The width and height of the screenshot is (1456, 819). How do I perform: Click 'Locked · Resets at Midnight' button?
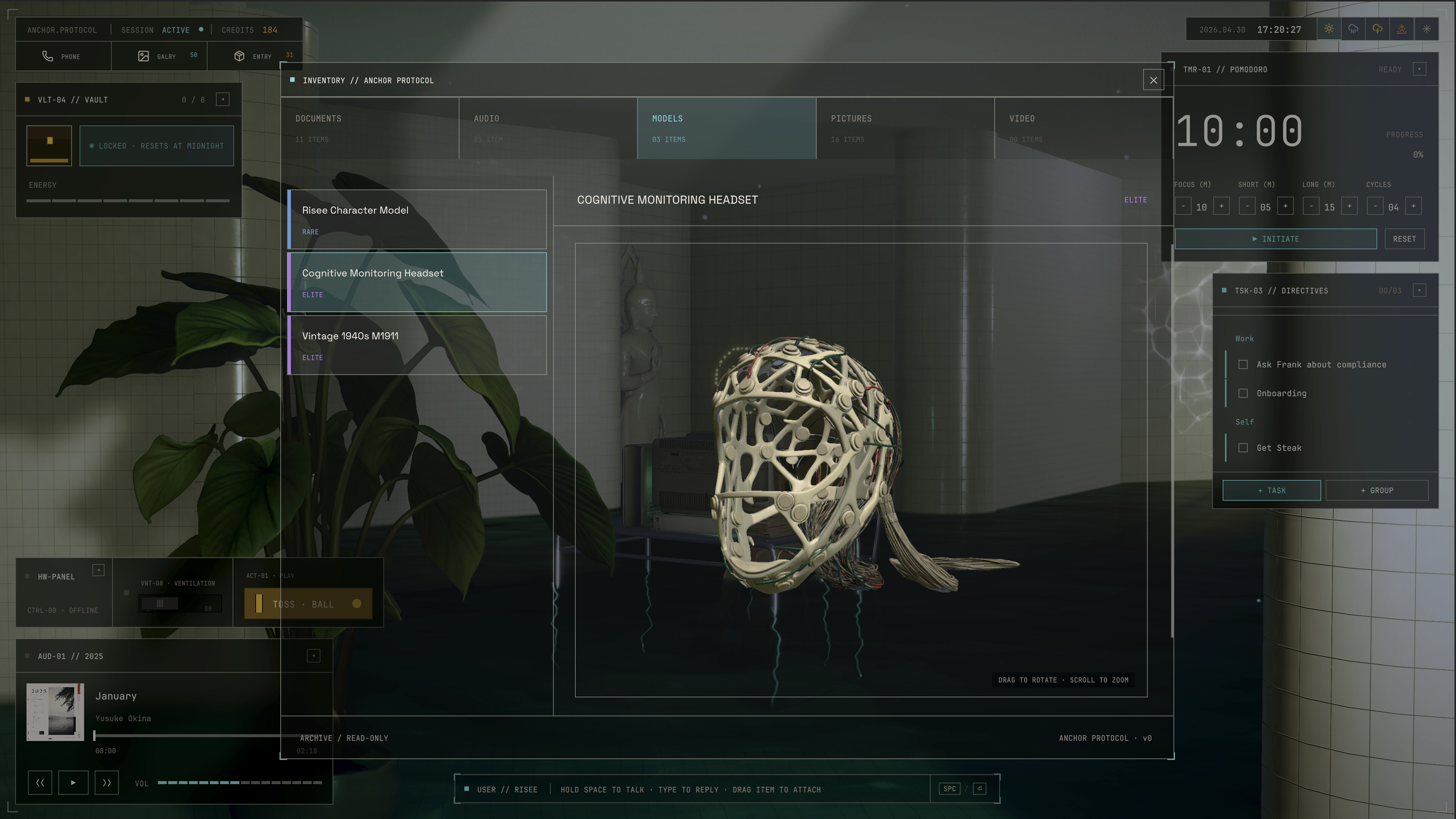pos(156,146)
